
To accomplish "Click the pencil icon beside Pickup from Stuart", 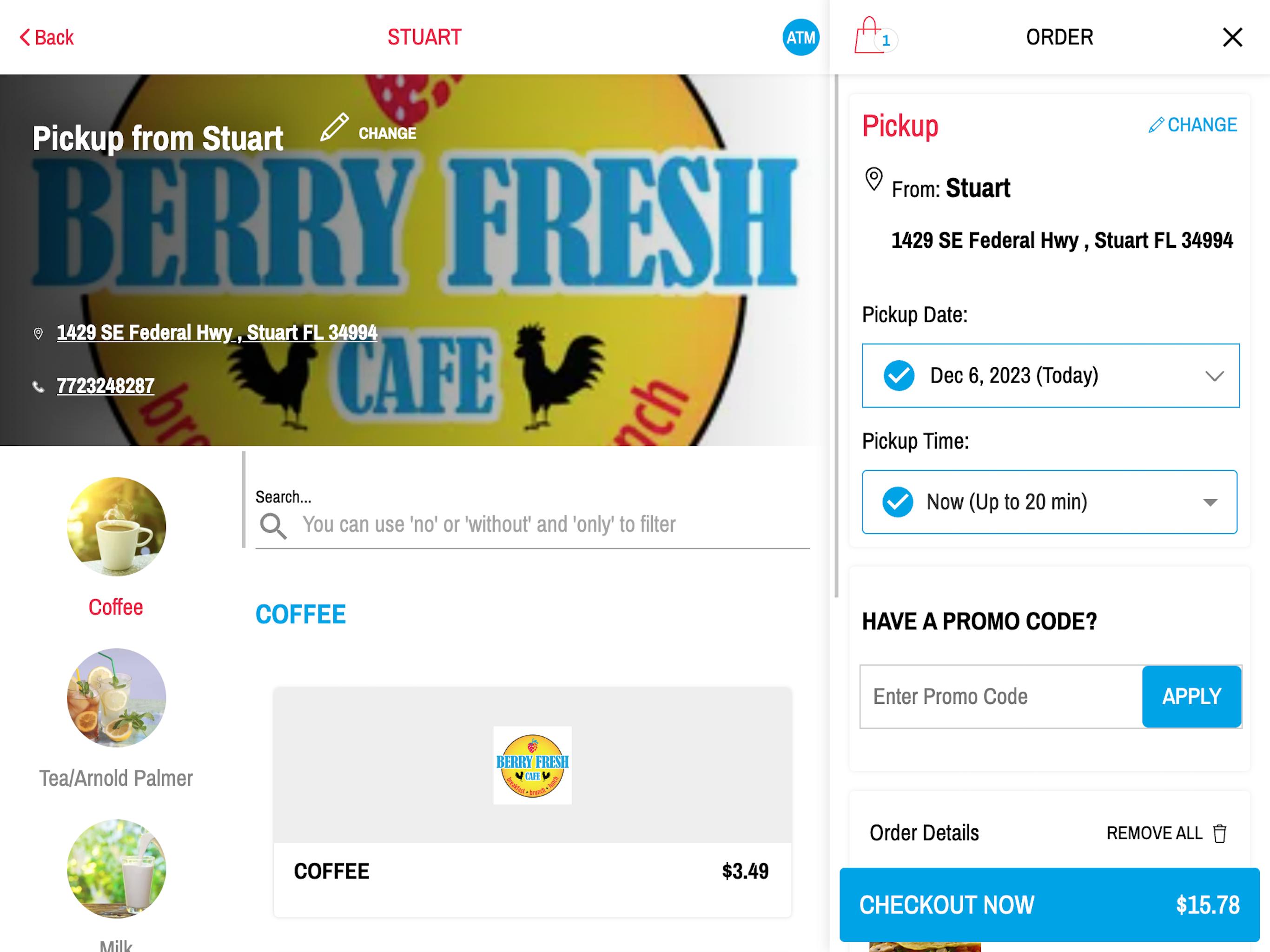I will tap(334, 127).
